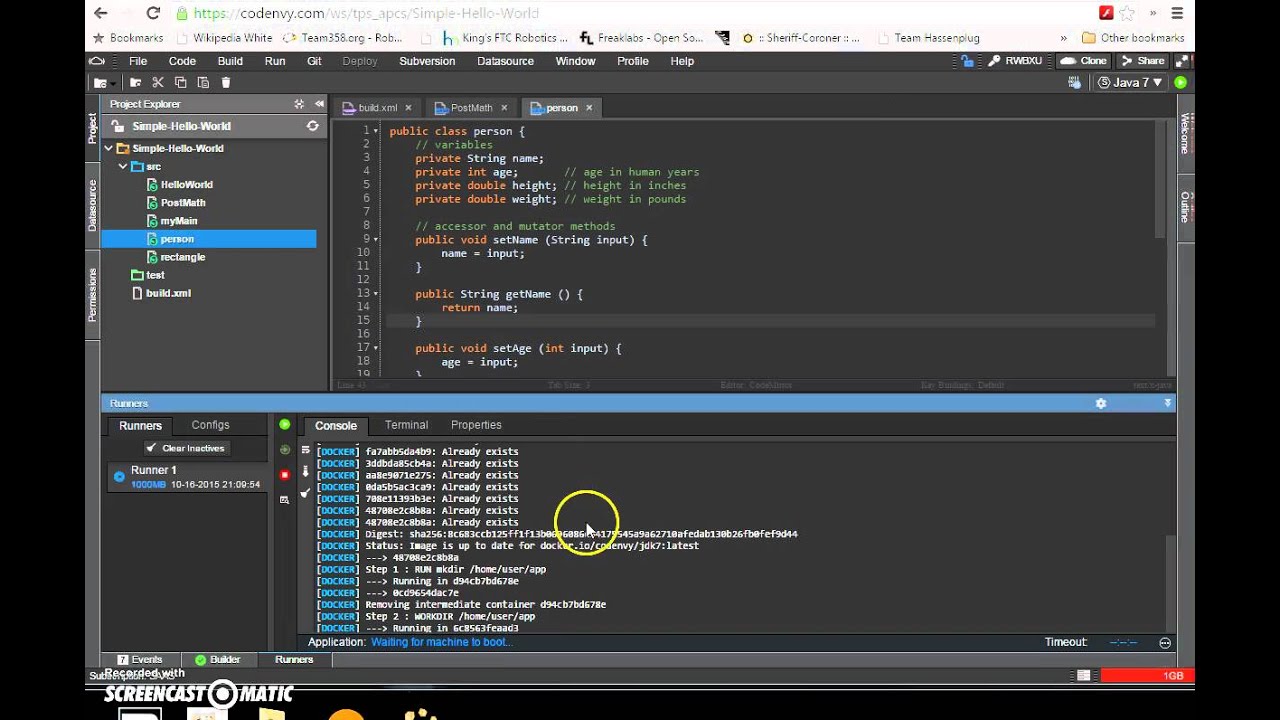Open the Code menu

pyautogui.click(x=182, y=61)
